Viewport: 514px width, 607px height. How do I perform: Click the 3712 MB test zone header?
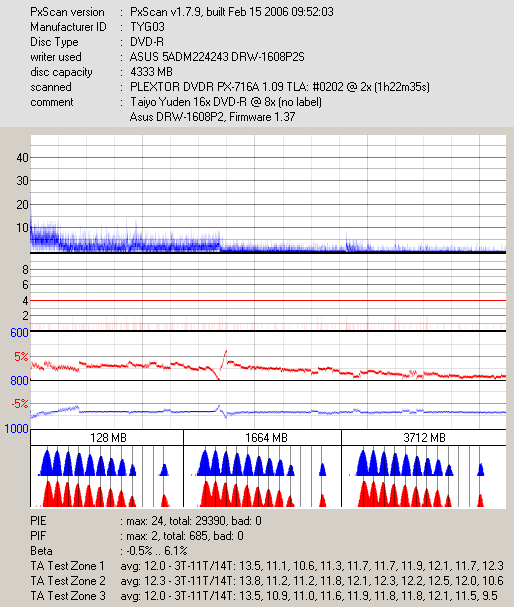pos(424,437)
